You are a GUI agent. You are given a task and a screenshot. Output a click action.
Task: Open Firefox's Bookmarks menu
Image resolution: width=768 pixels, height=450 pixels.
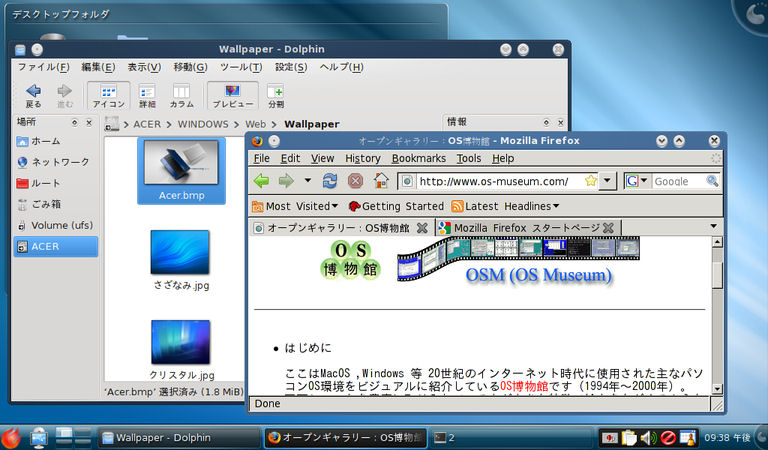419,159
